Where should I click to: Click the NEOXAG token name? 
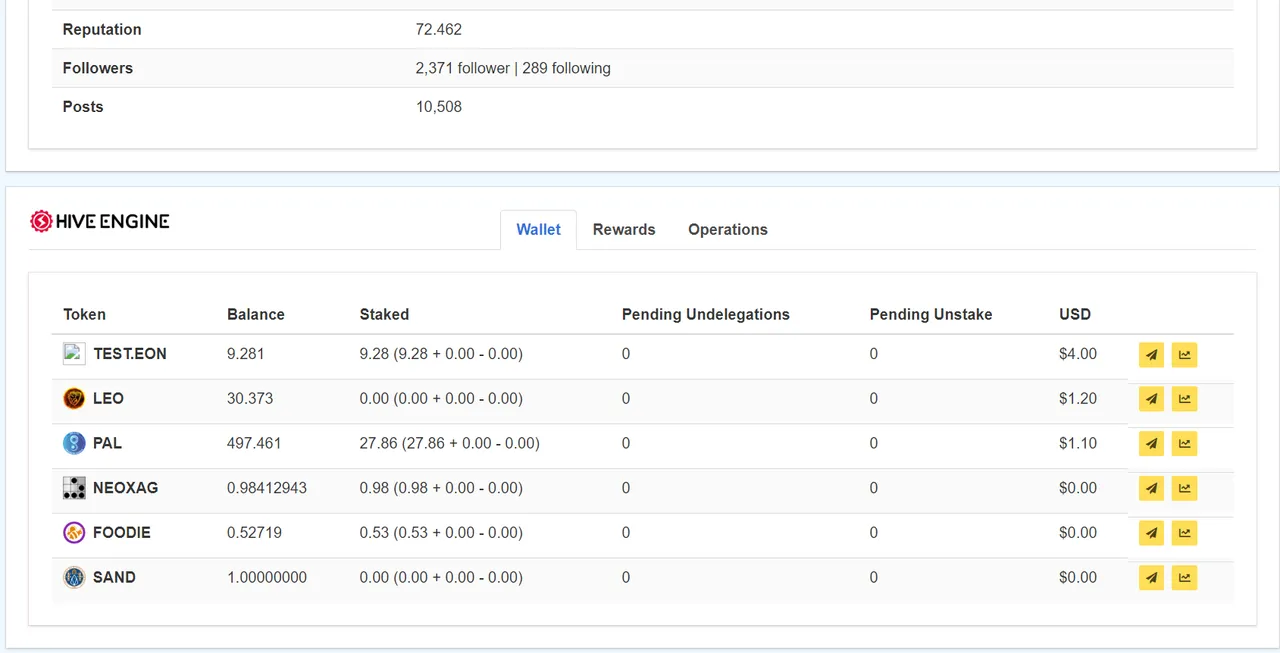click(125, 488)
